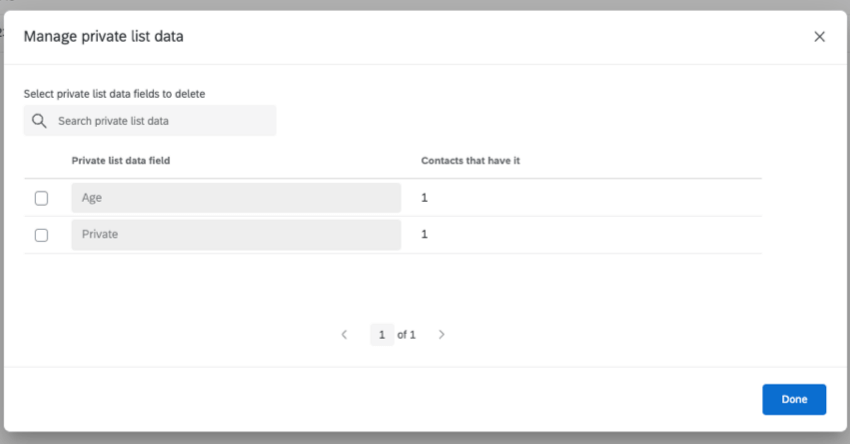Click the Age field name box
The image size is (850, 444).
(236, 198)
